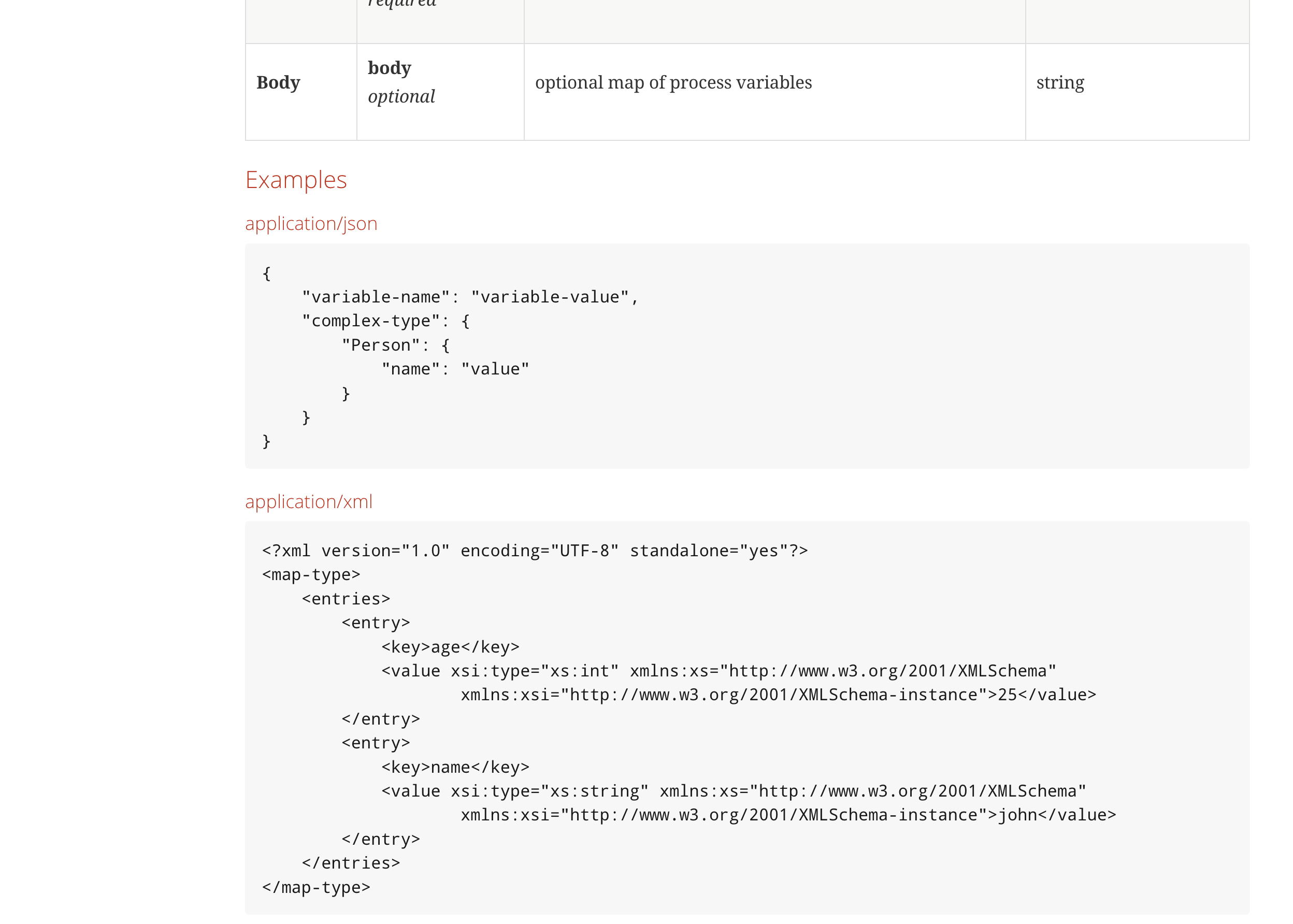Click the opening <entries> tag
Image resolution: width=1293 pixels, height=924 pixels.
[346, 599]
